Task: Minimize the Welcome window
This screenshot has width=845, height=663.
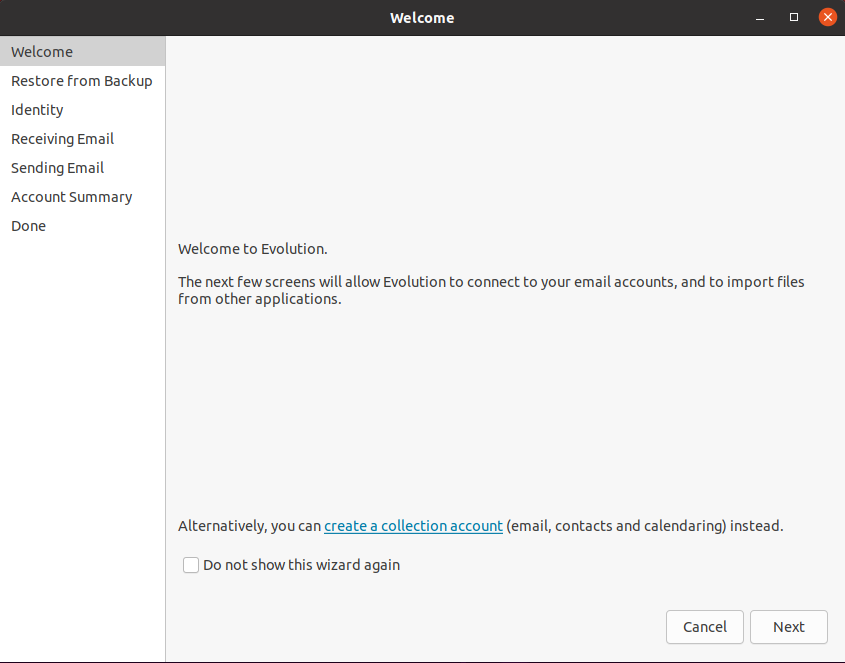Action: click(x=761, y=17)
